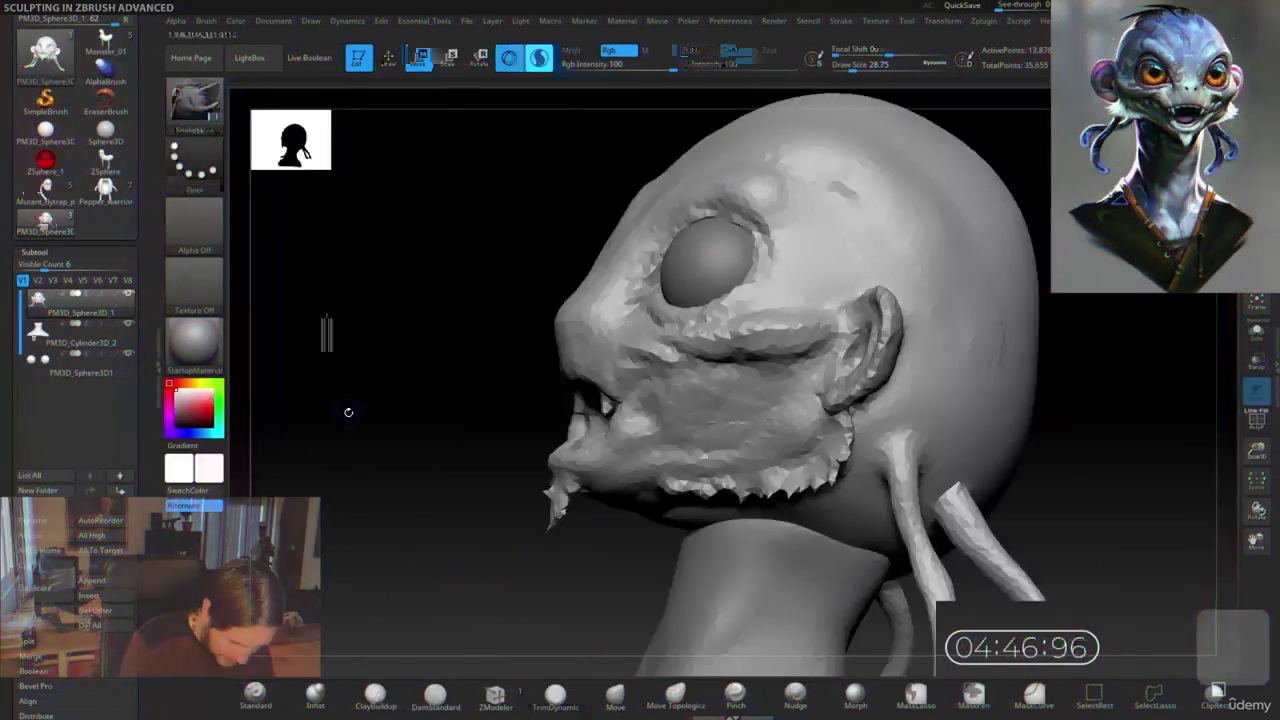Image resolution: width=1280 pixels, height=720 pixels.
Task: Select the Draw mode icon
Action: [389, 58]
